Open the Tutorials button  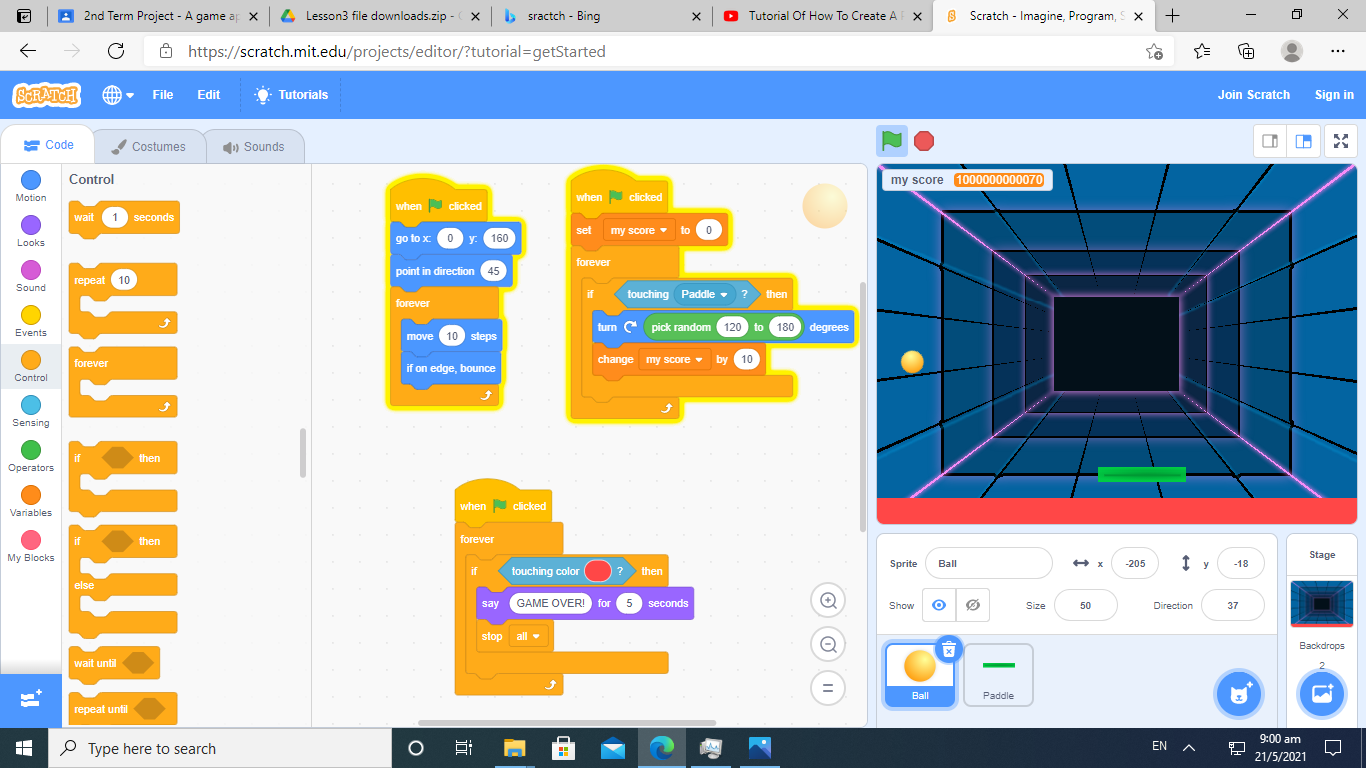pyautogui.click(x=291, y=95)
